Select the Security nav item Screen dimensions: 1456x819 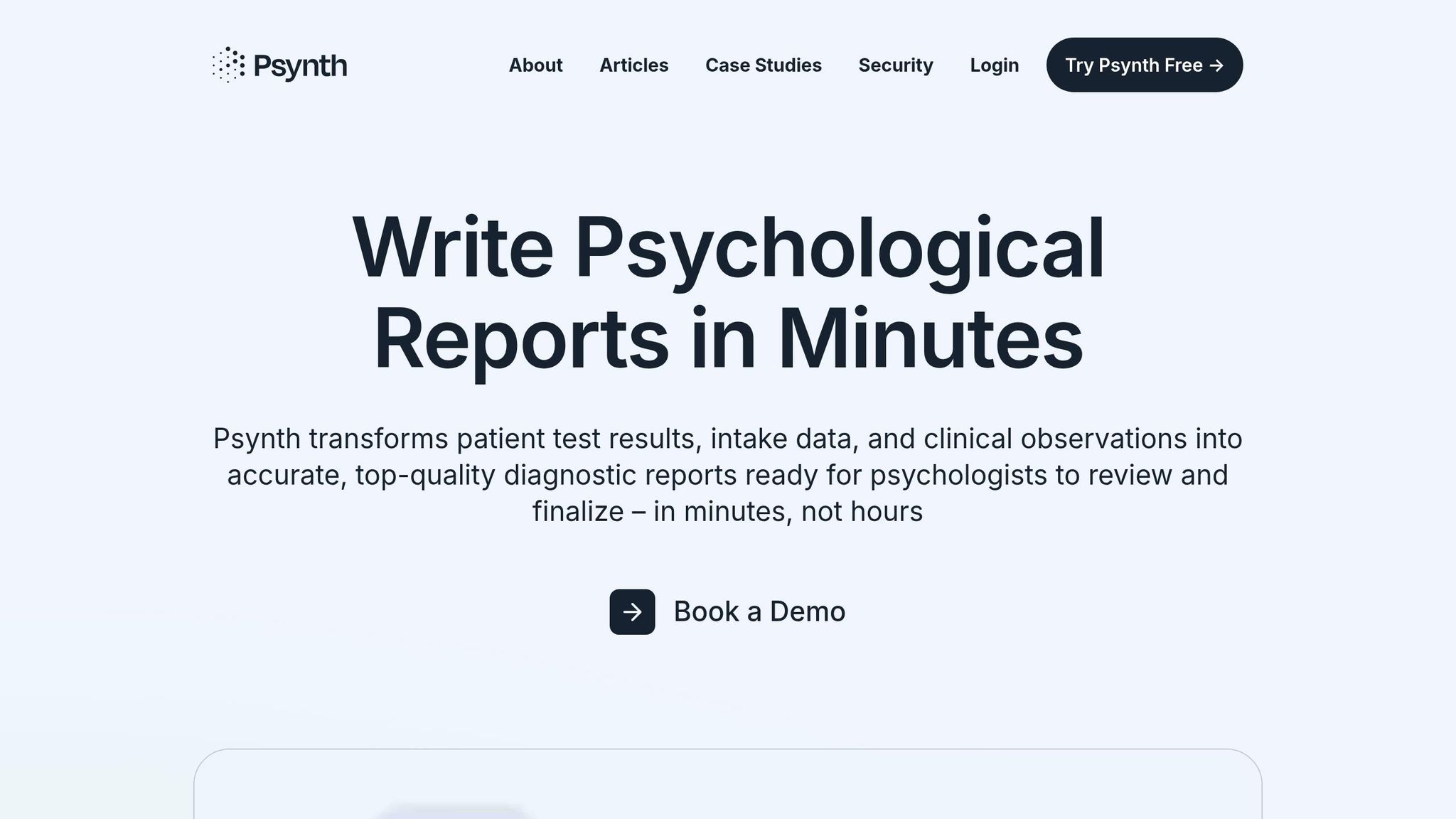tap(895, 65)
